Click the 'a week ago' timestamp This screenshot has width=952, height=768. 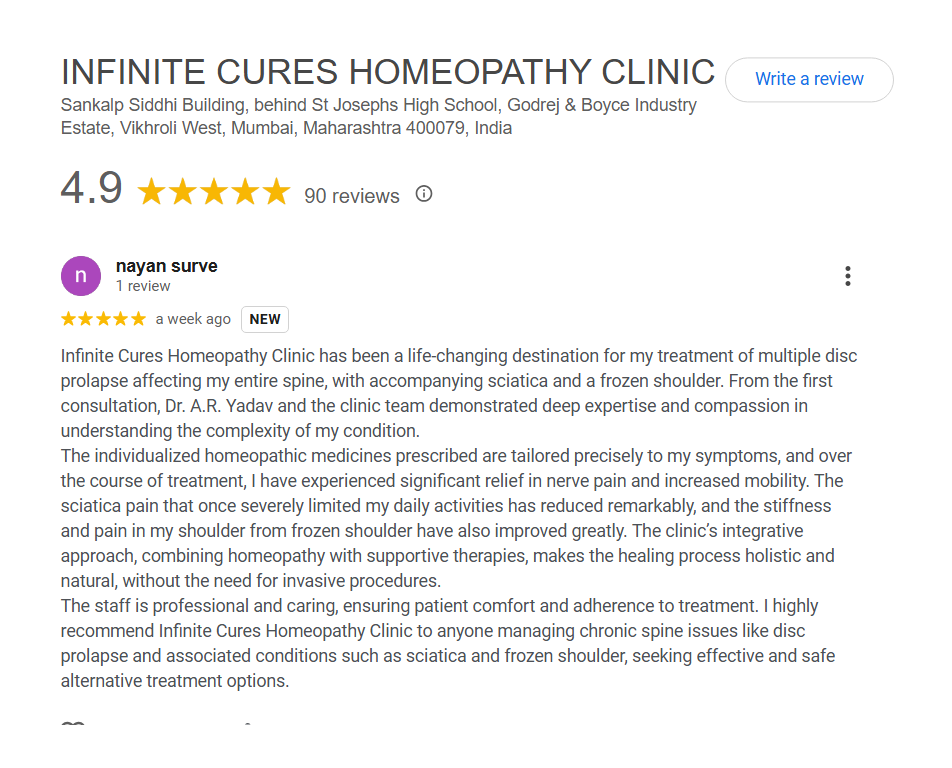(x=193, y=319)
